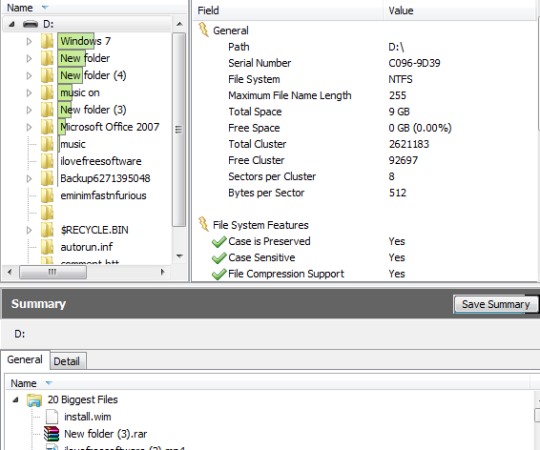Click the File System Features lightning icon
Viewport: 540px width, 450px height.
point(204,224)
